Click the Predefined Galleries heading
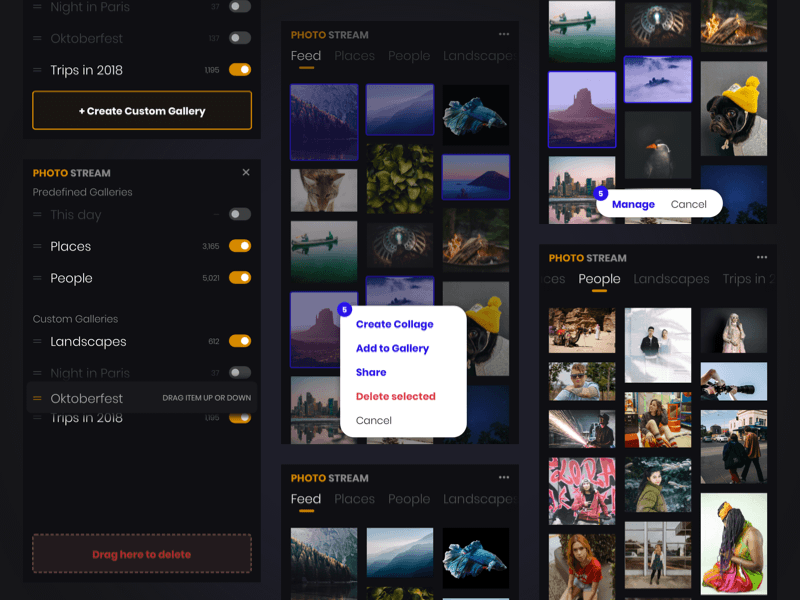The image size is (800, 600). click(x=83, y=192)
